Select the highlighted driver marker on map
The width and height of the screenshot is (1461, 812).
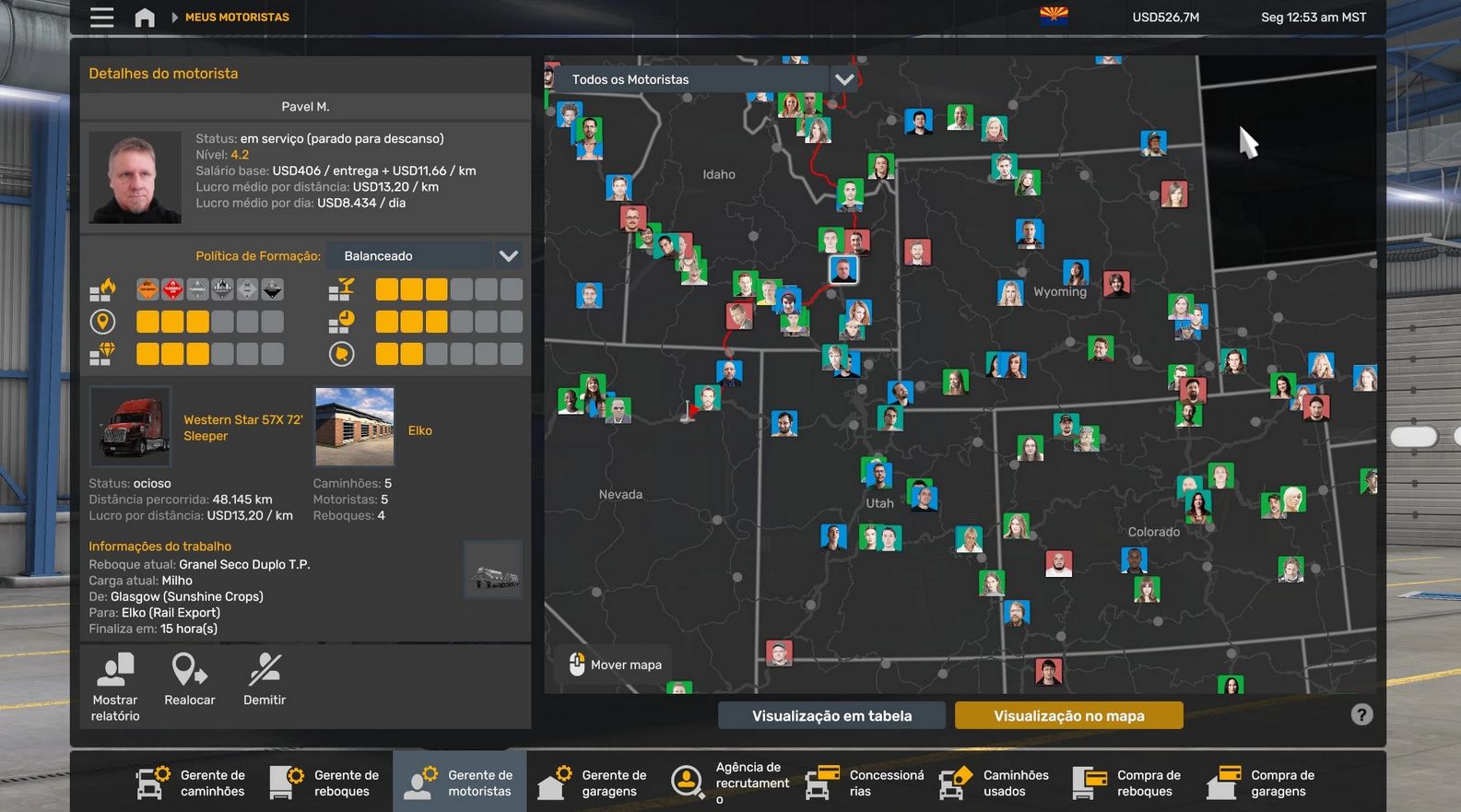point(842,269)
